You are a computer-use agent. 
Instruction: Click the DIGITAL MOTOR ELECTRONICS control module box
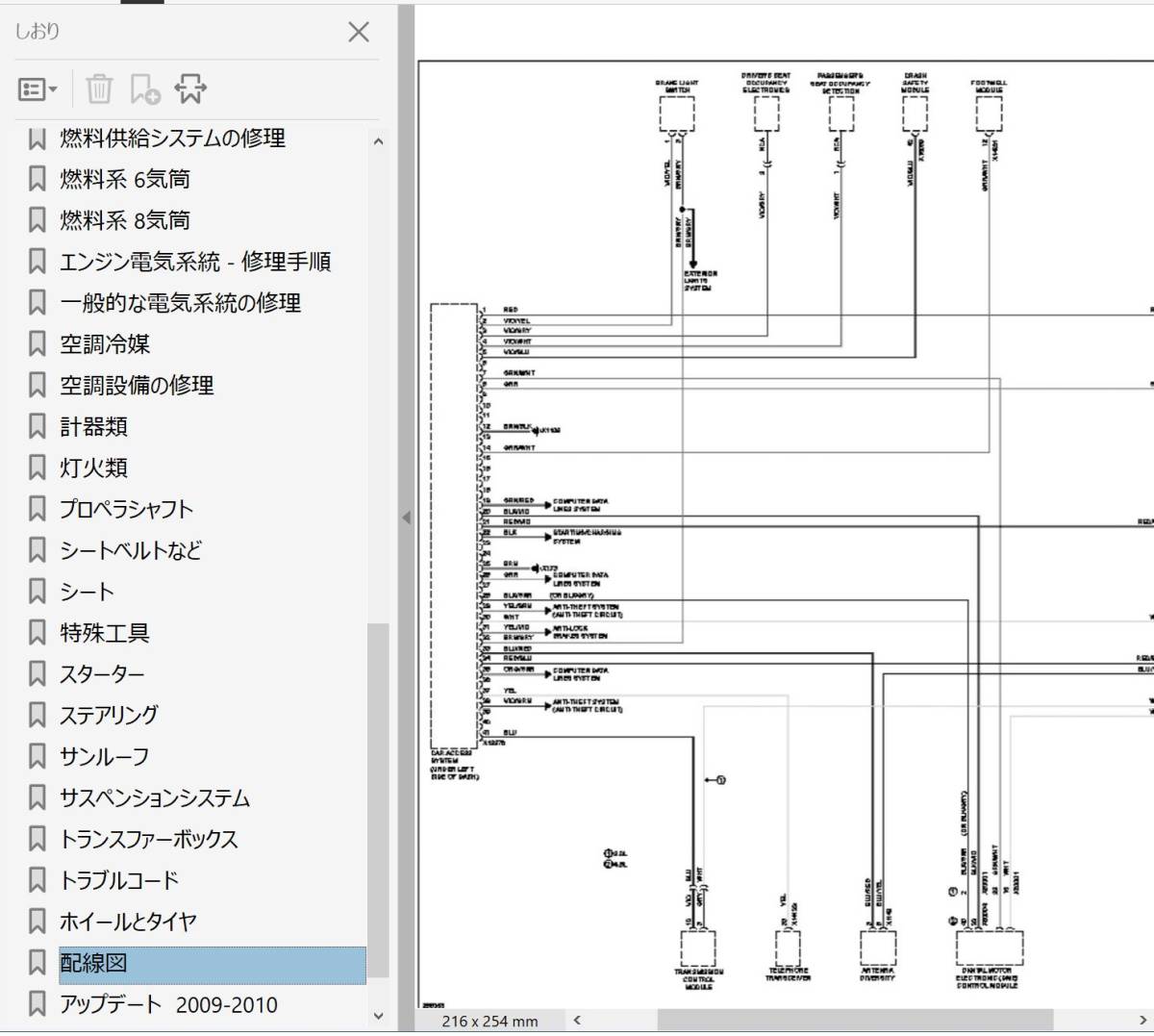990,949
